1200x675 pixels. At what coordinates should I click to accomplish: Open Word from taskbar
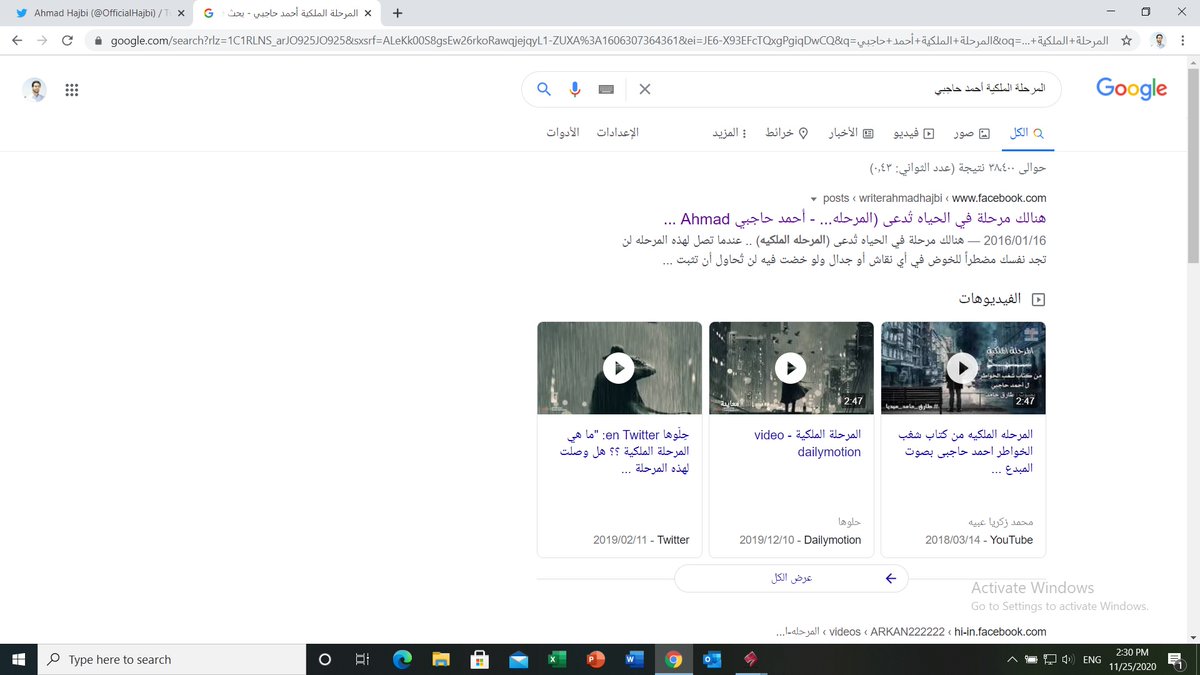(x=635, y=659)
